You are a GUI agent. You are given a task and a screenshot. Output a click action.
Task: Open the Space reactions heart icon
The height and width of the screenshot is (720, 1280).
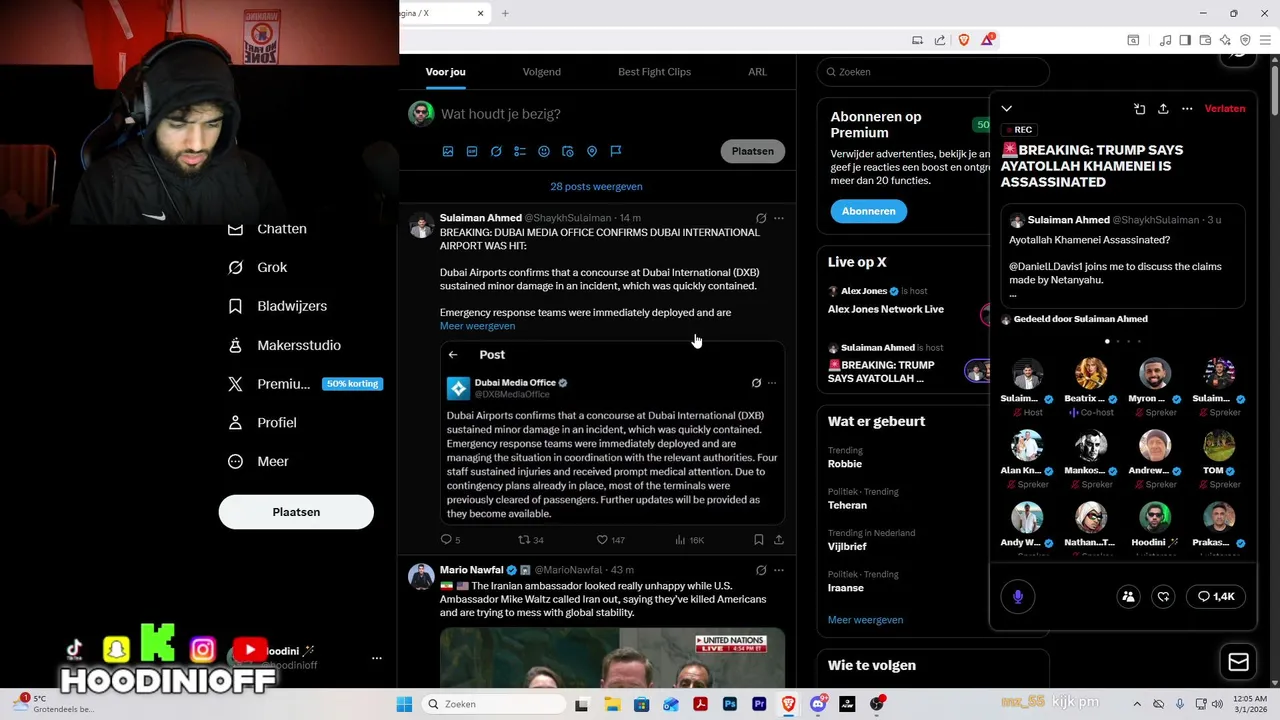pos(1163,597)
